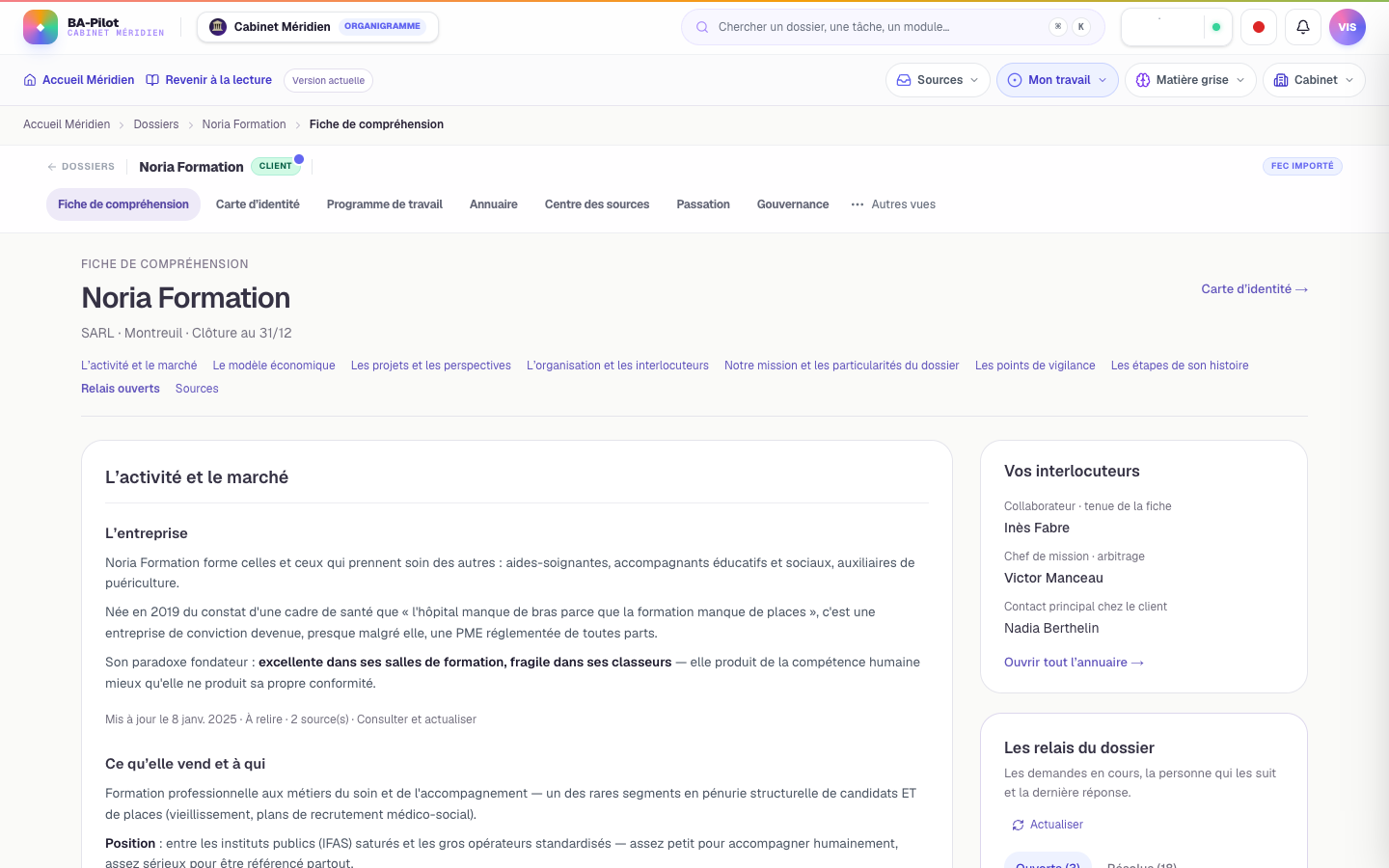
Task: Click the '2 source(s)' metadata text
Action: pyautogui.click(x=320, y=719)
